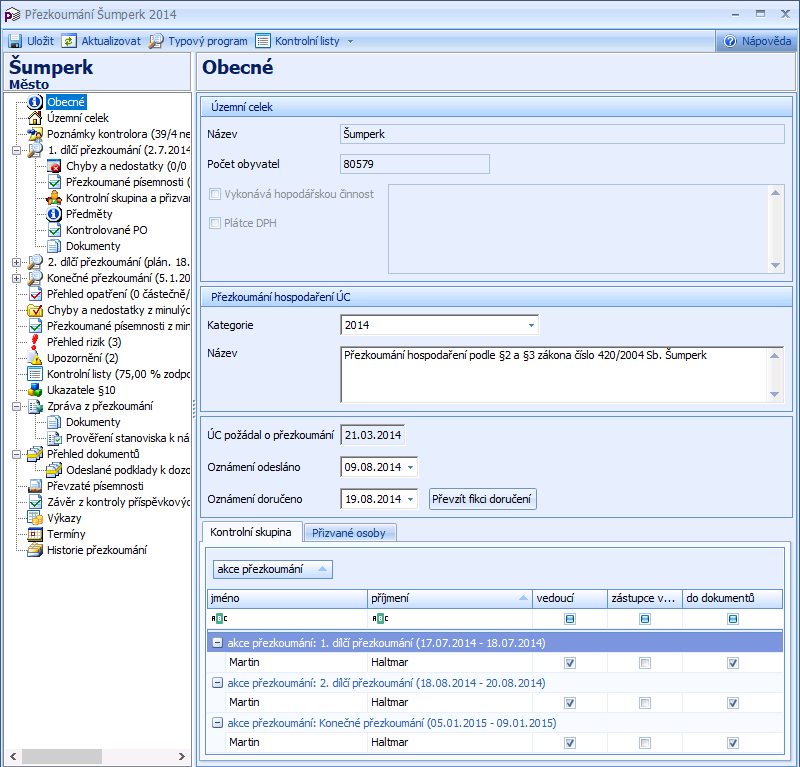Click the Typový program toolbar label
800x767 pixels.
click(208, 41)
